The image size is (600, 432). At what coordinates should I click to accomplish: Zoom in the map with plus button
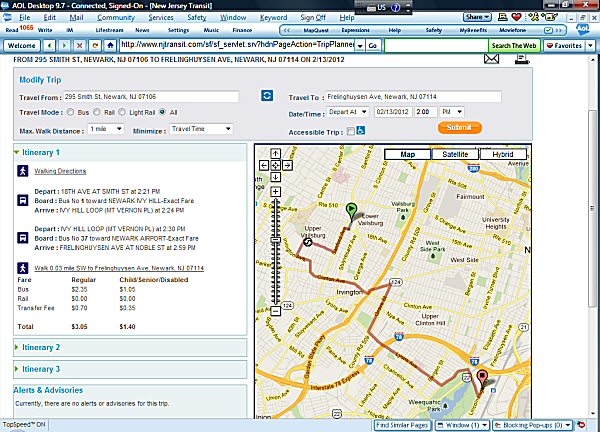click(276, 192)
